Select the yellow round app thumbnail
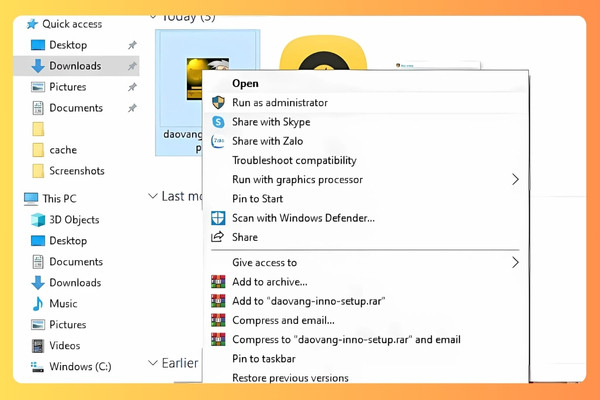 323,53
